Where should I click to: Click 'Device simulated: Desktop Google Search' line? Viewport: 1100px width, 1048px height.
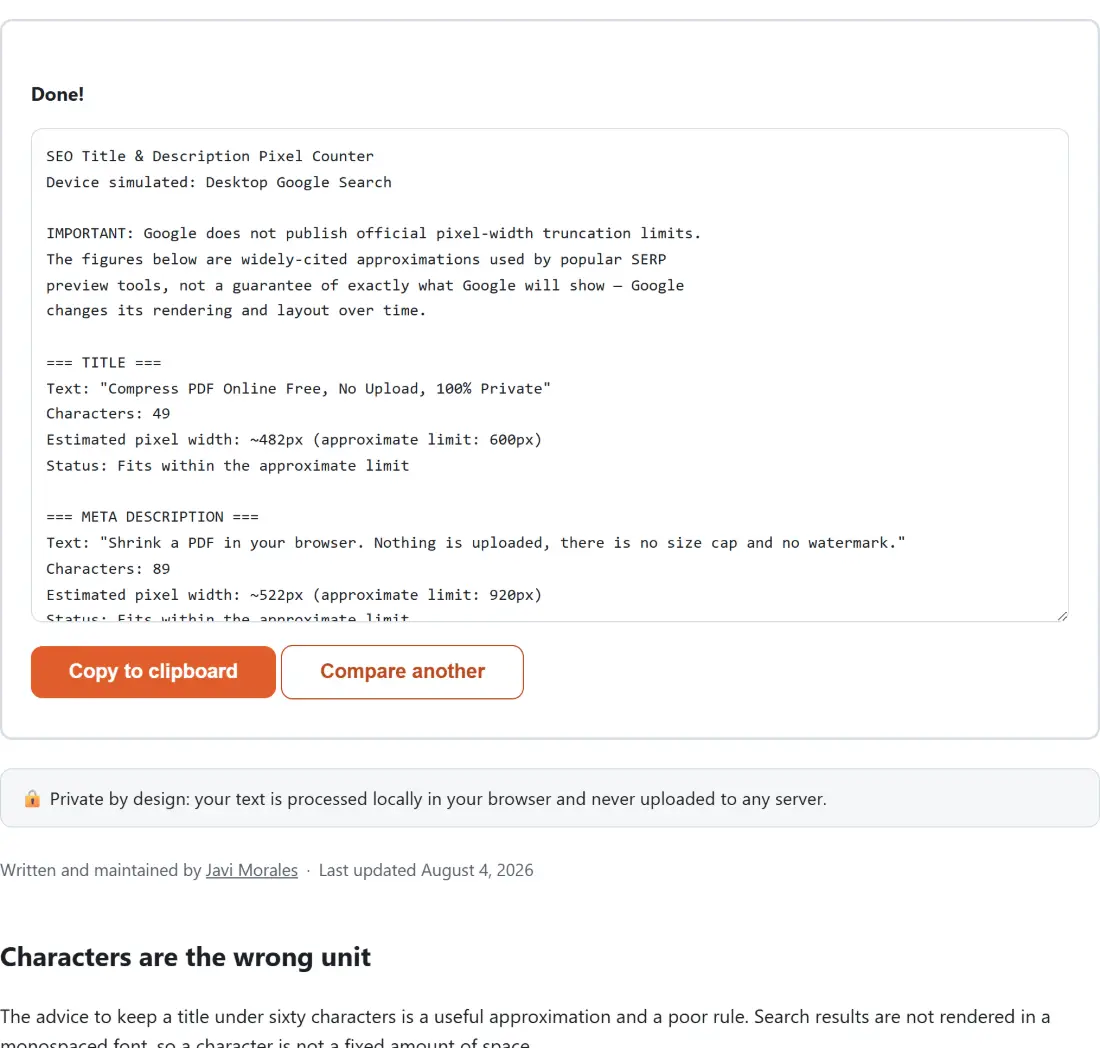coord(219,182)
